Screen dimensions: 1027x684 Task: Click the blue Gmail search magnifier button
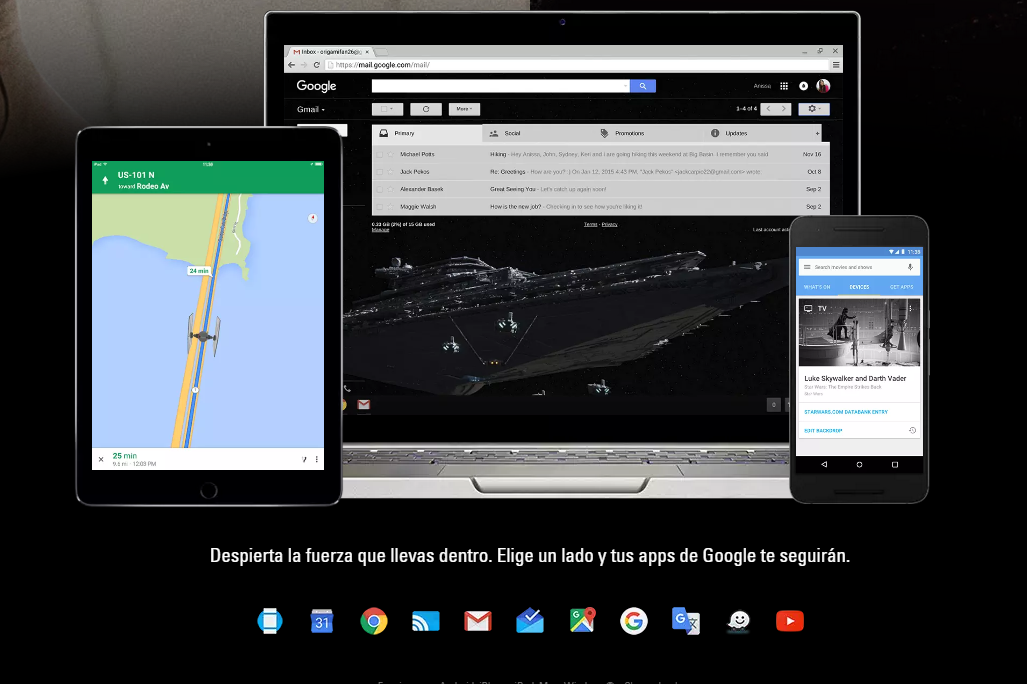coord(643,86)
